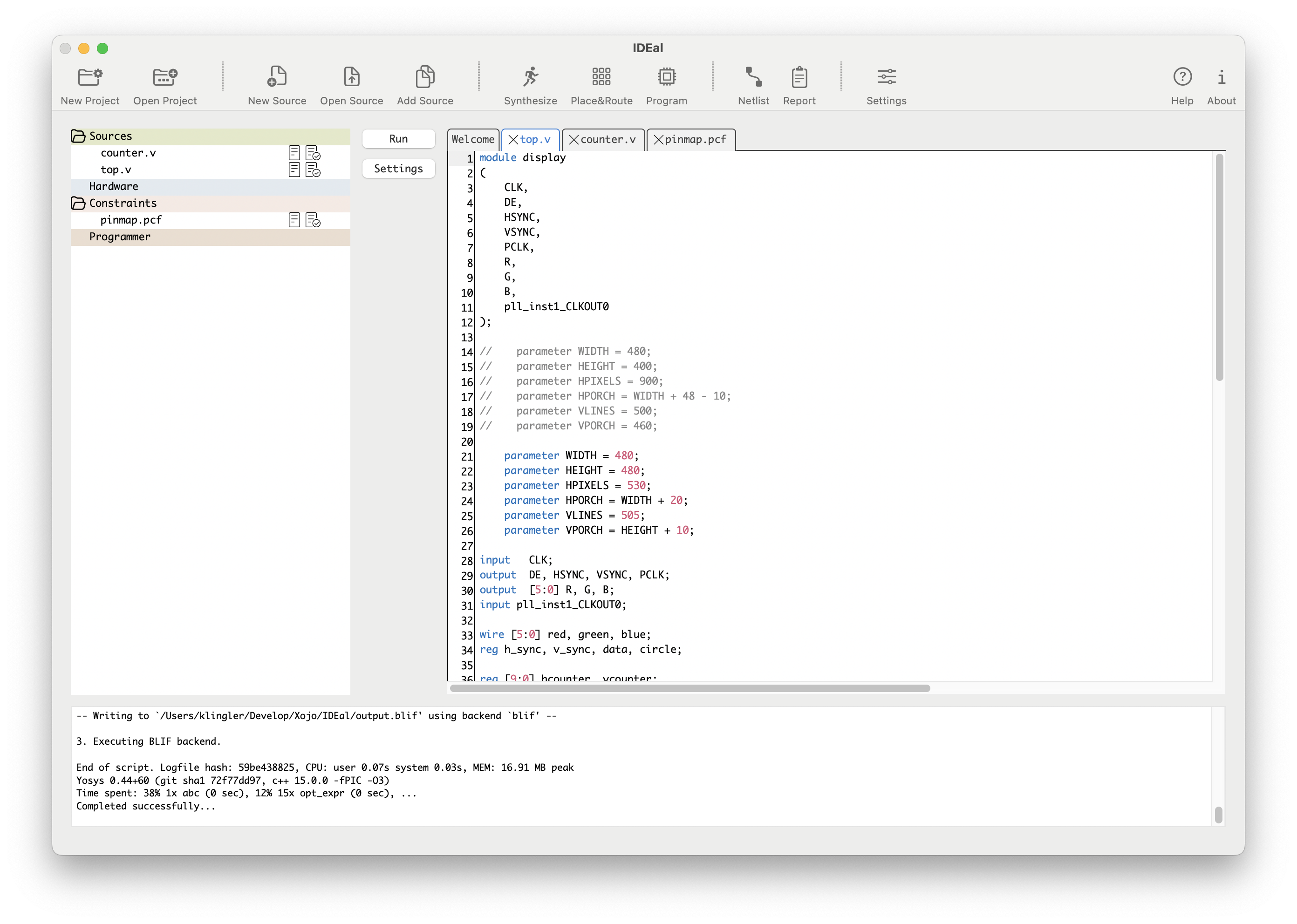Close the pinmap.pcf tab
Viewport: 1297px width, 924px height.
click(658, 140)
